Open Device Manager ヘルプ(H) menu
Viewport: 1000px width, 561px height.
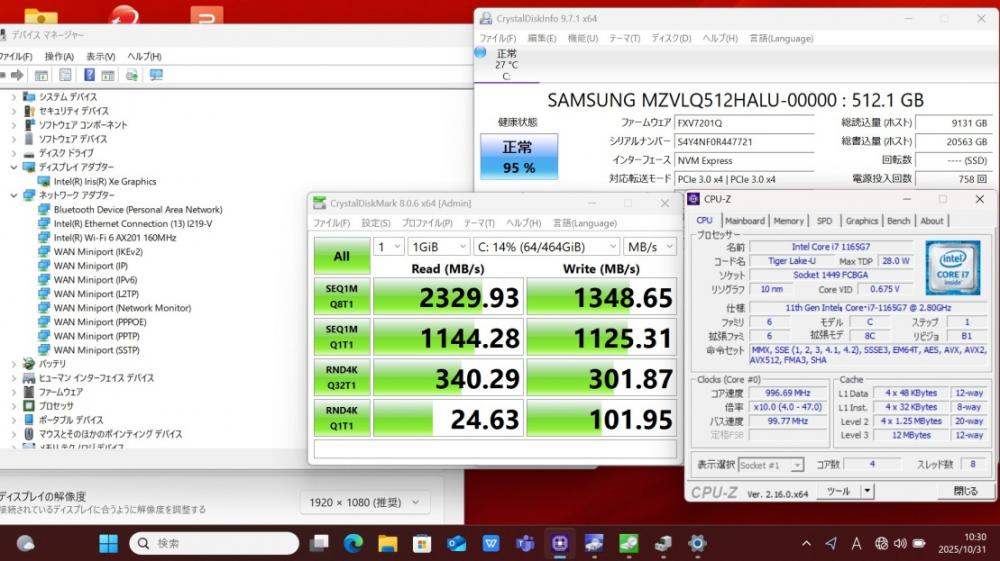coord(144,56)
